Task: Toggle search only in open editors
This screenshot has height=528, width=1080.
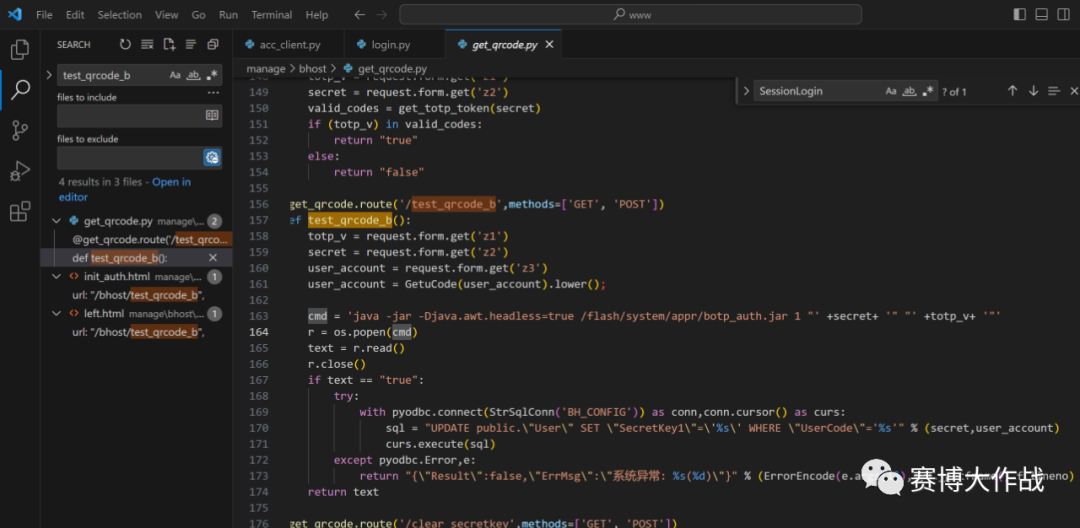Action: click(212, 116)
